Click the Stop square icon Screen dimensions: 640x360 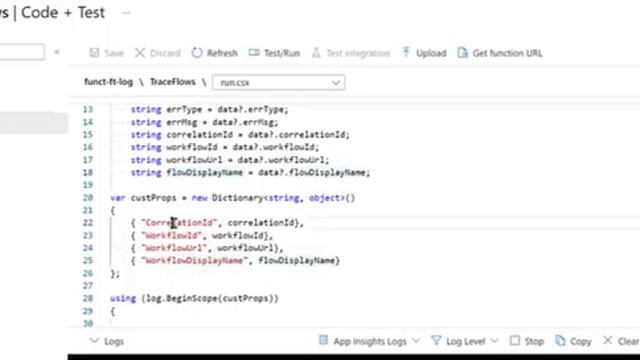click(515, 340)
